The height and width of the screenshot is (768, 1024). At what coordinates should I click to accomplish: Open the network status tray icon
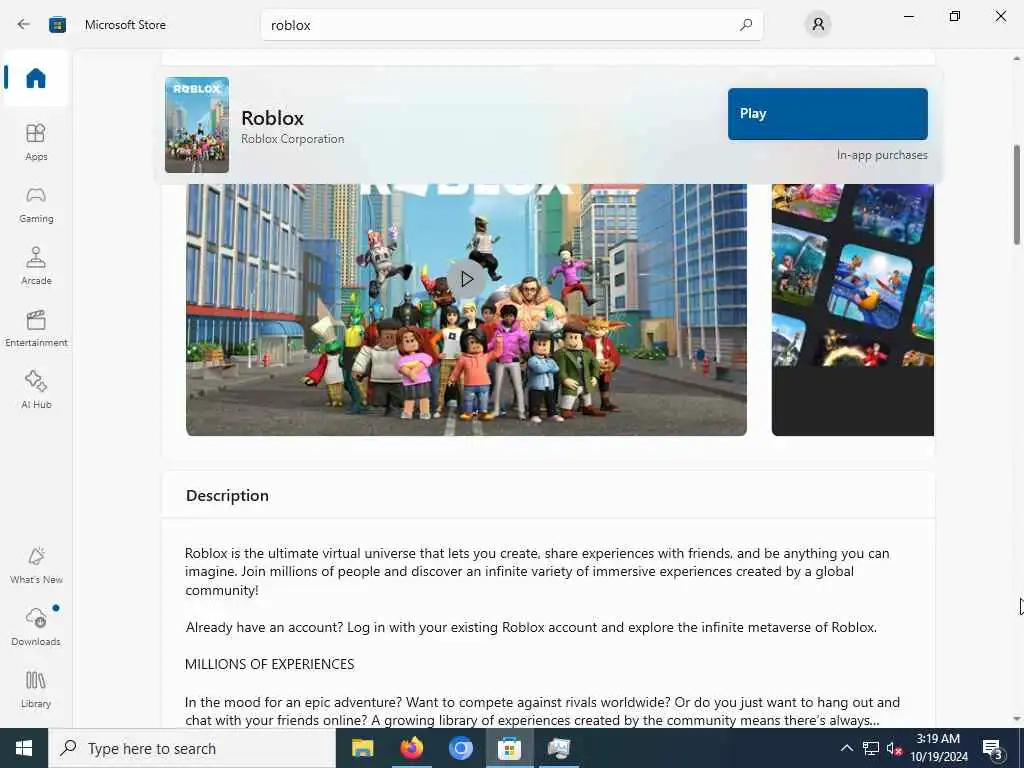[x=871, y=748]
